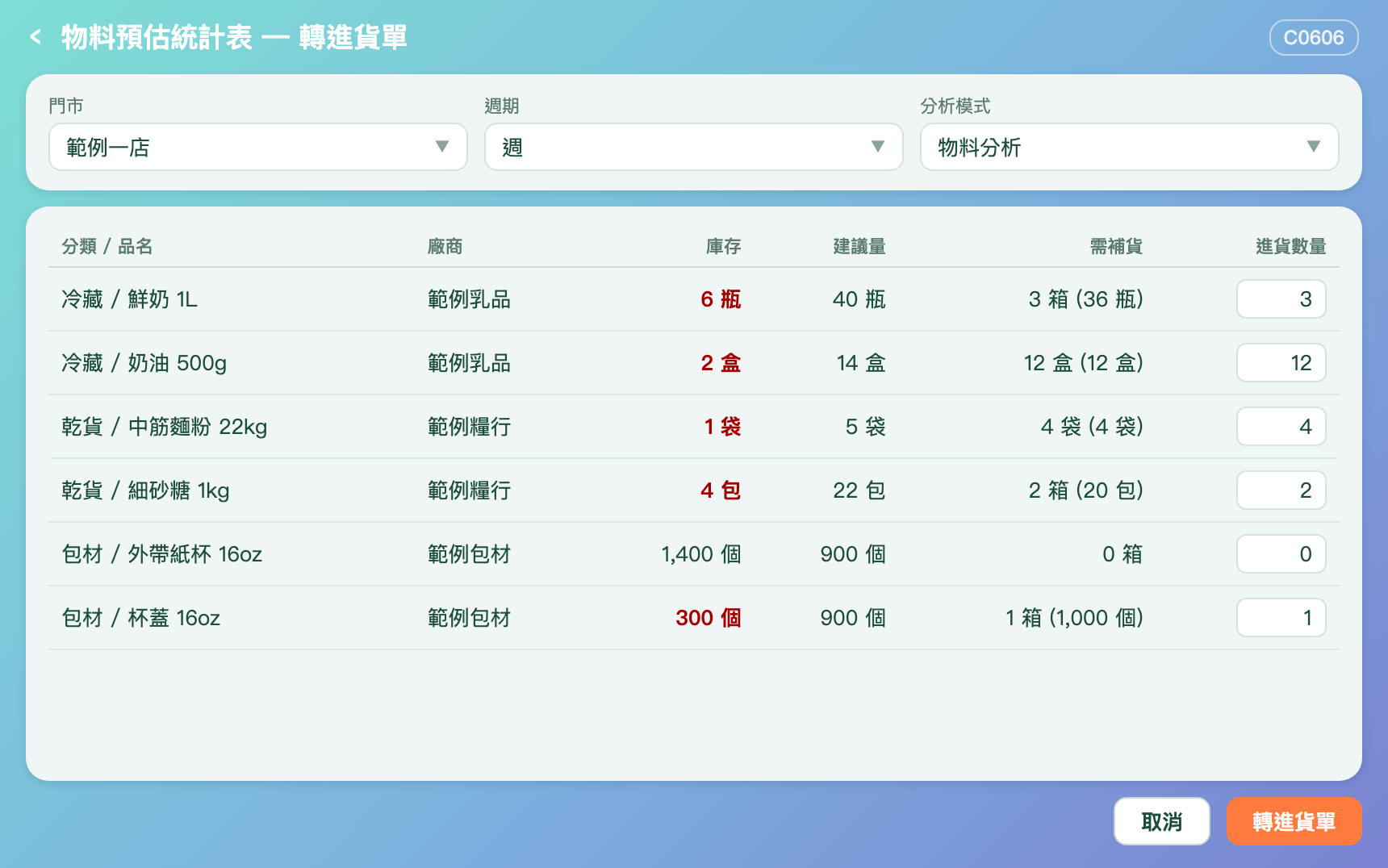Click the 庫存 column header
The image size is (1388, 868).
click(723, 246)
